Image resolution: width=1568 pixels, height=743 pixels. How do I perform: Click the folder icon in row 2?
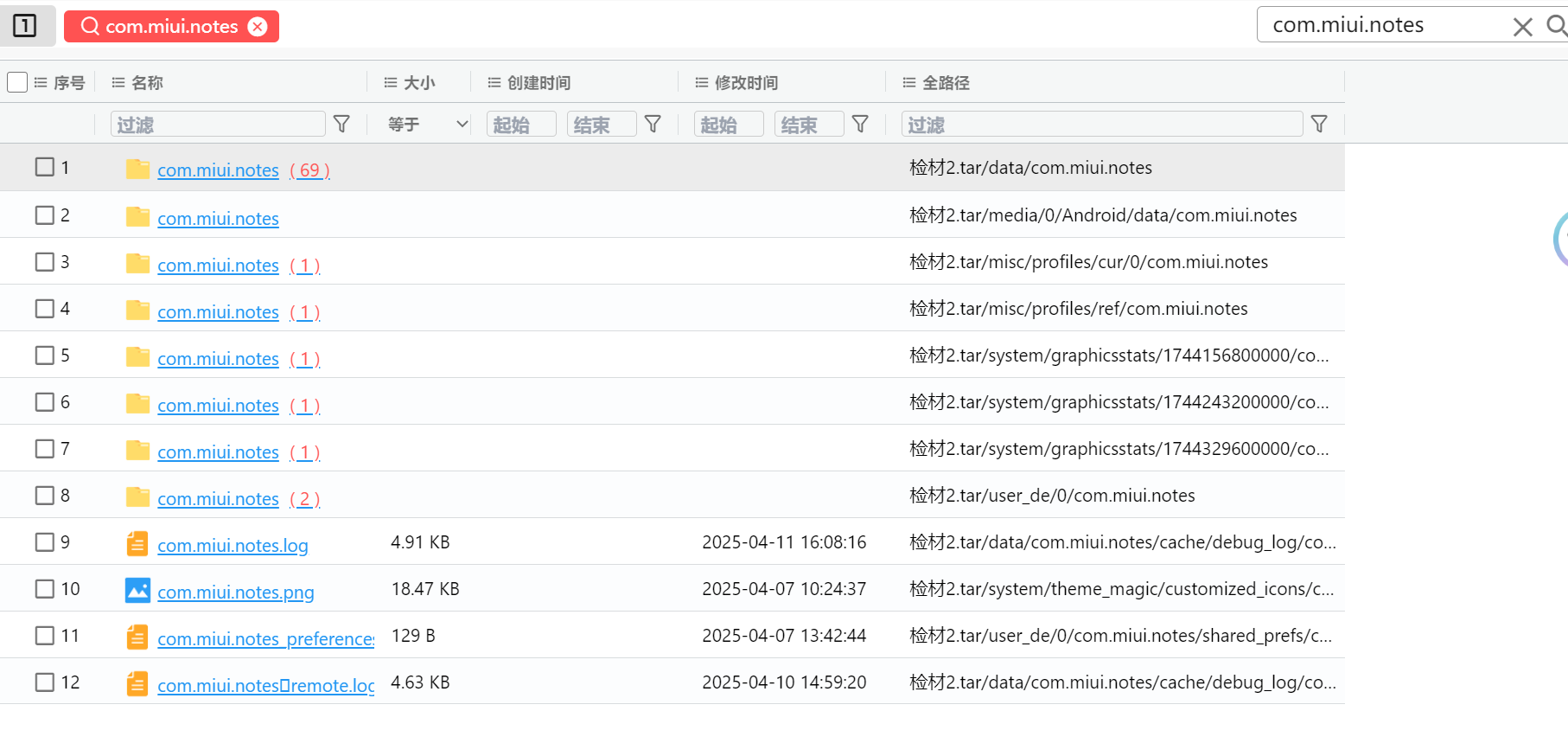[x=137, y=216]
